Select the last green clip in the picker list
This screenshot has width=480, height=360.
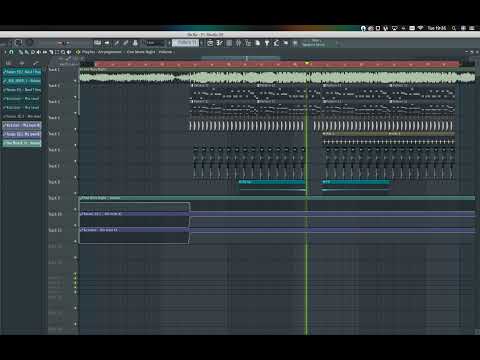pos(22,143)
